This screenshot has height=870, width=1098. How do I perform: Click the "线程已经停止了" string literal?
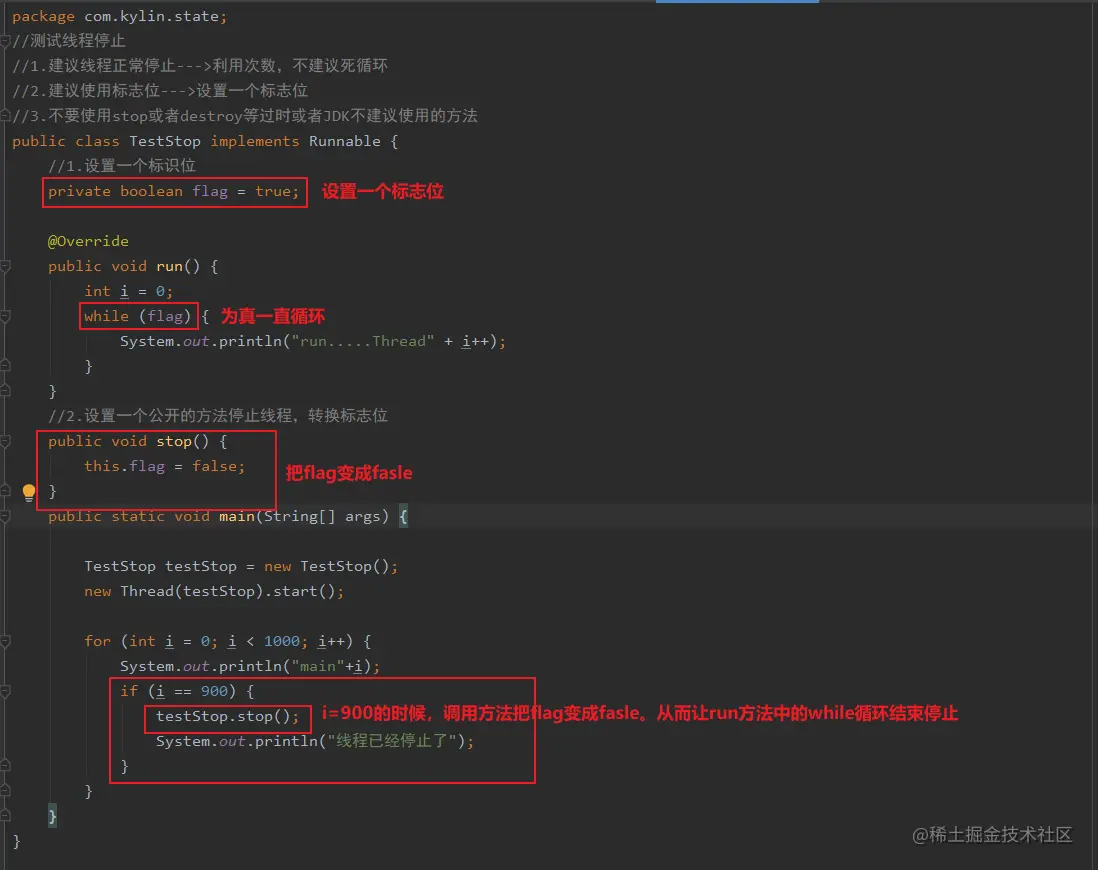(391, 741)
